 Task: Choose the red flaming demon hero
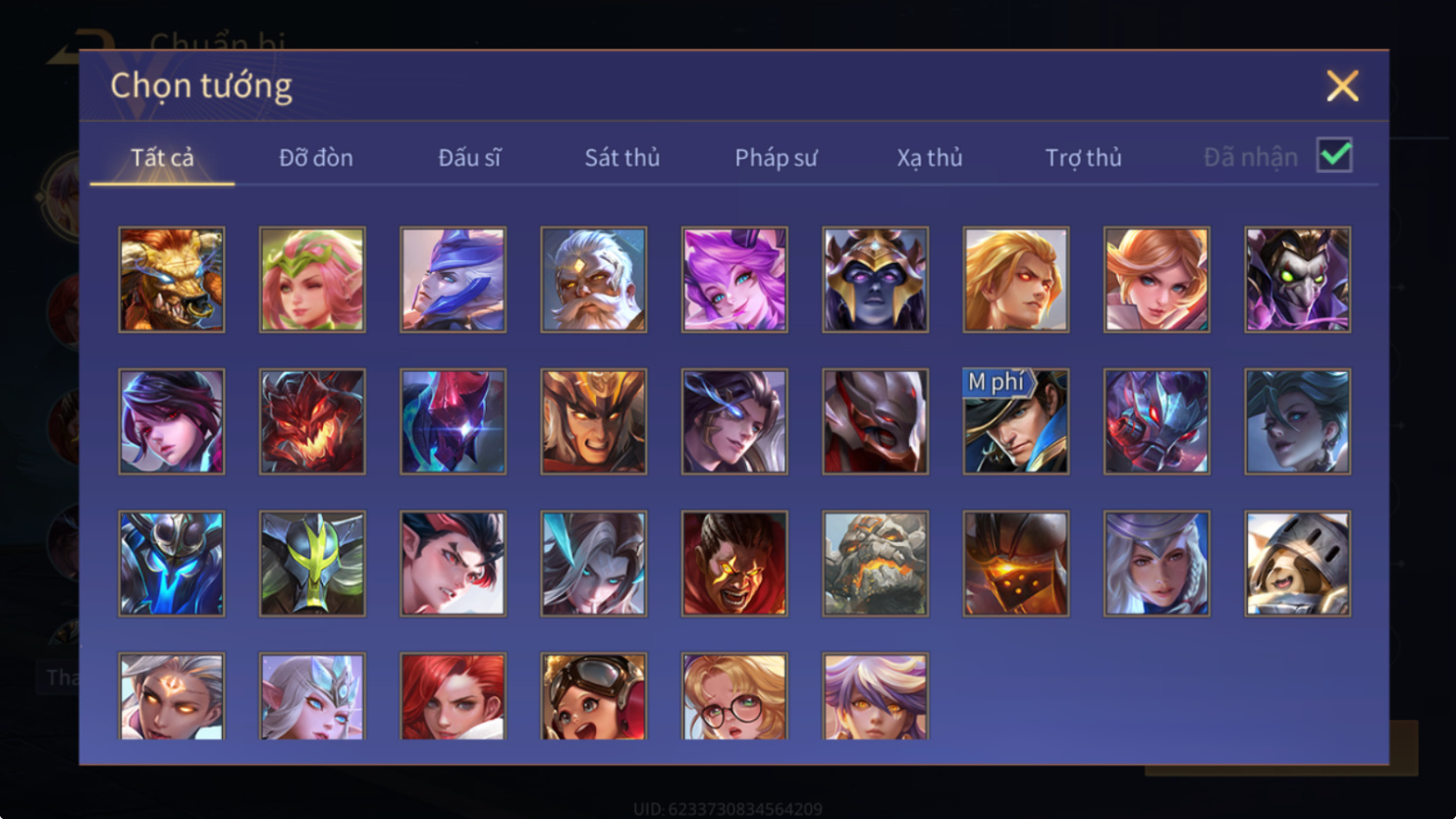point(312,421)
